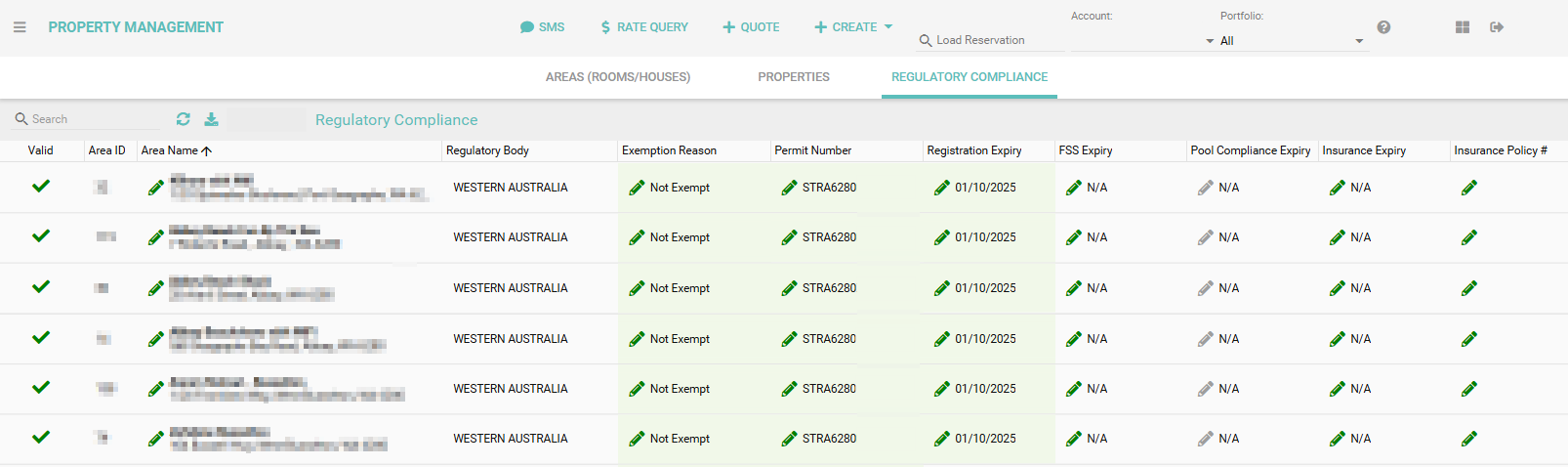1568x467 pixels.
Task: Open the Portfolio dropdown showing All
Action: (1289, 41)
